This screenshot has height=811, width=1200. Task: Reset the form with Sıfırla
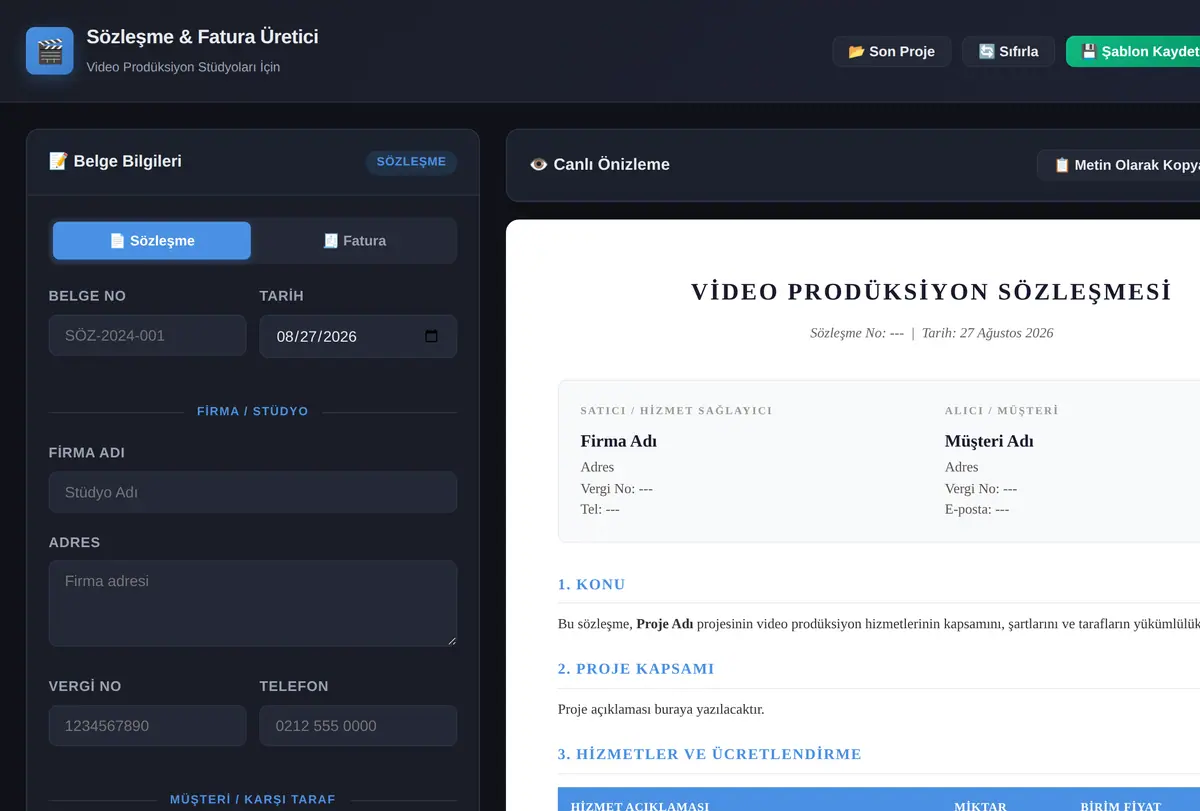pos(1008,51)
